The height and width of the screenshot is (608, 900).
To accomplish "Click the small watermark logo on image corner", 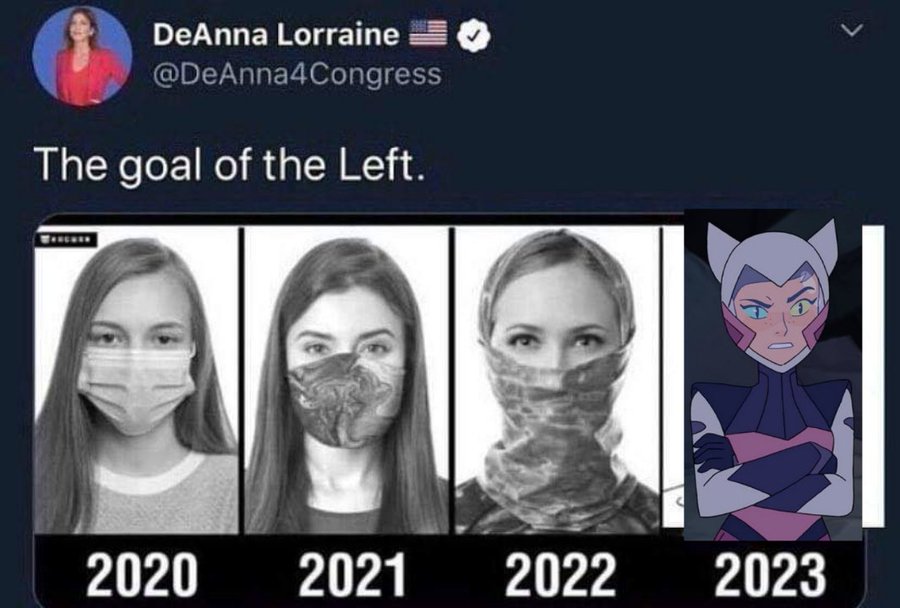I will click(x=66, y=239).
